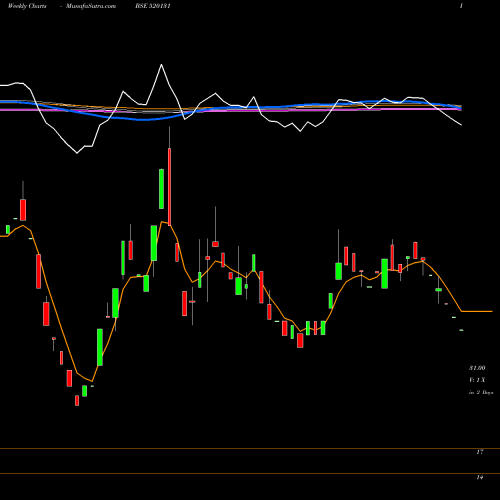Click the '14' price level label
The height and width of the screenshot is (500, 500).
tap(480, 478)
